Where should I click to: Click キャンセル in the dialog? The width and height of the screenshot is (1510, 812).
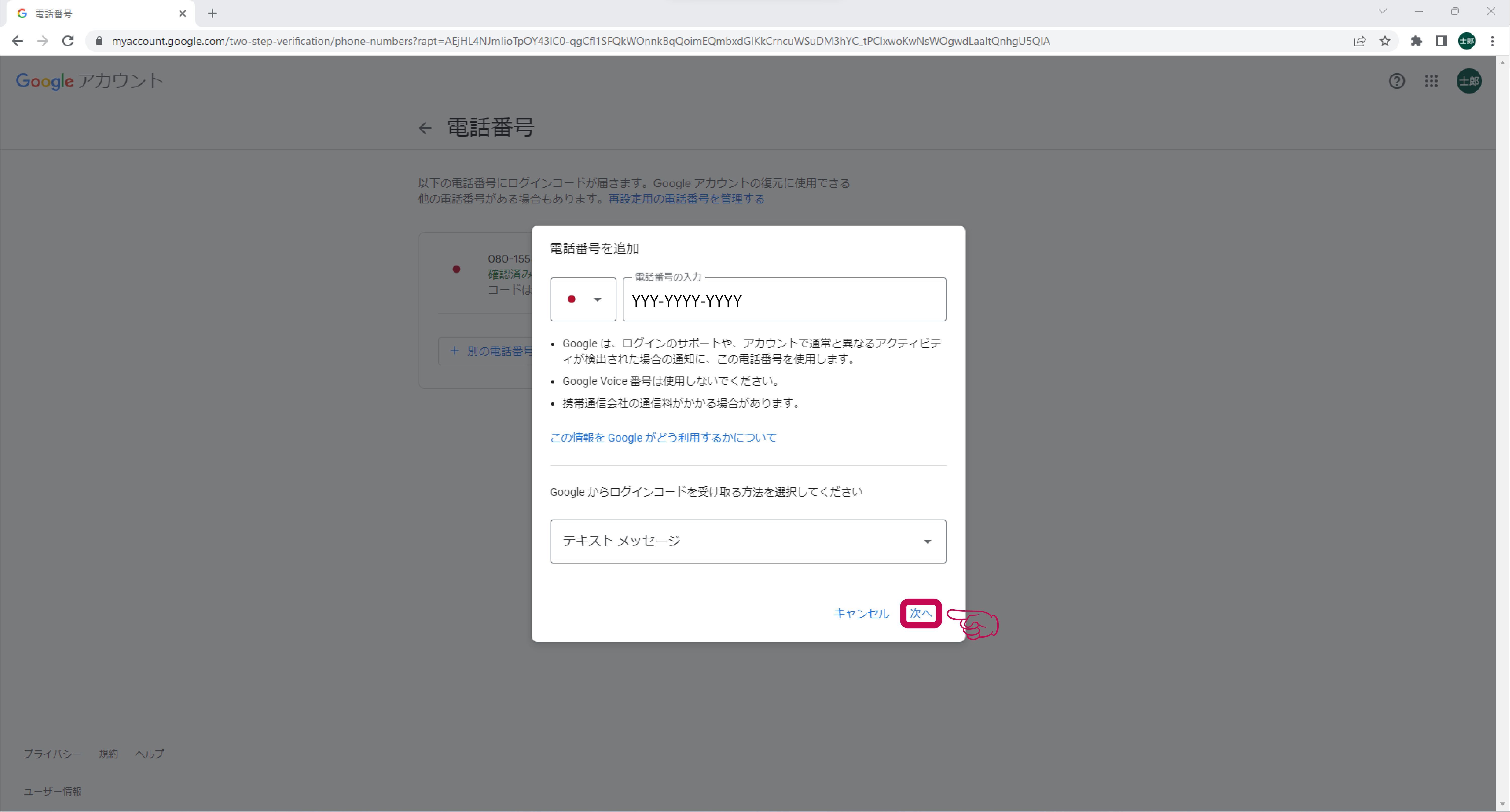coord(861,613)
